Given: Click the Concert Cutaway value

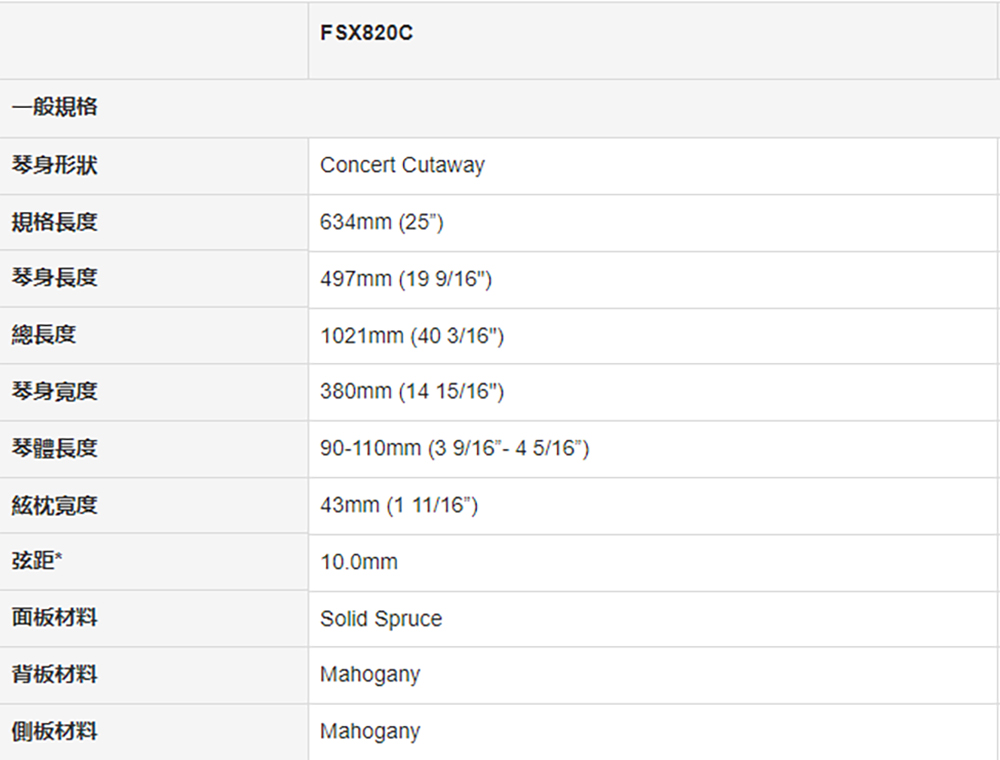Looking at the screenshot, I should tap(402, 165).
